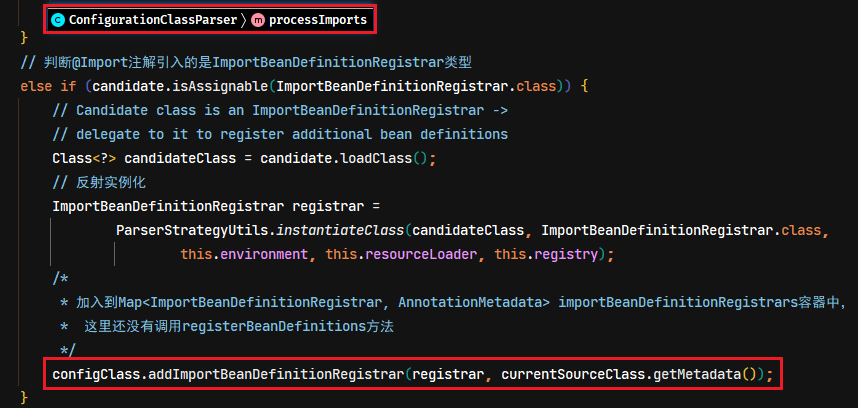Screen dimensions: 858x408
Task: Click the cyan class icon in breadcrumb
Action: tap(57, 20)
